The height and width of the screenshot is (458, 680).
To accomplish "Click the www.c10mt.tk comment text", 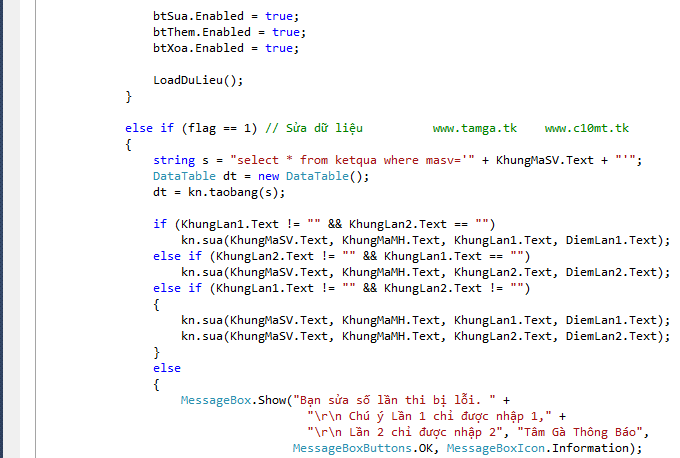I will pyautogui.click(x=586, y=128).
